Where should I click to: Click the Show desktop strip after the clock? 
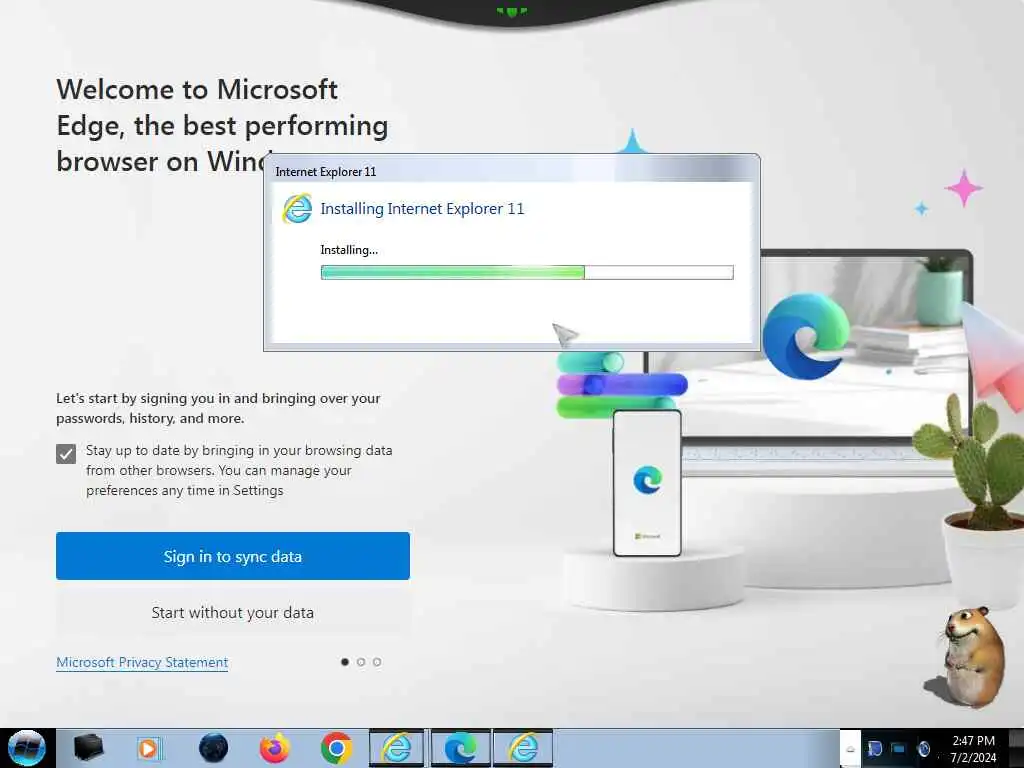[x=1016, y=748]
